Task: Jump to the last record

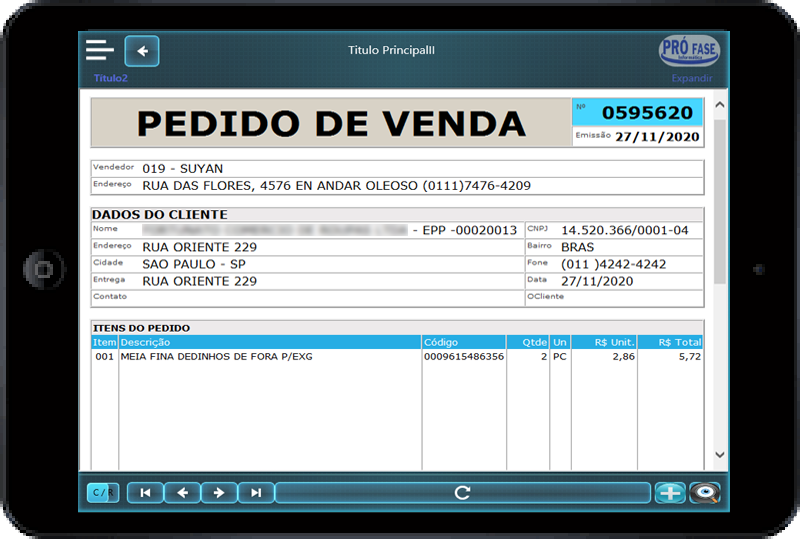Action: (256, 493)
